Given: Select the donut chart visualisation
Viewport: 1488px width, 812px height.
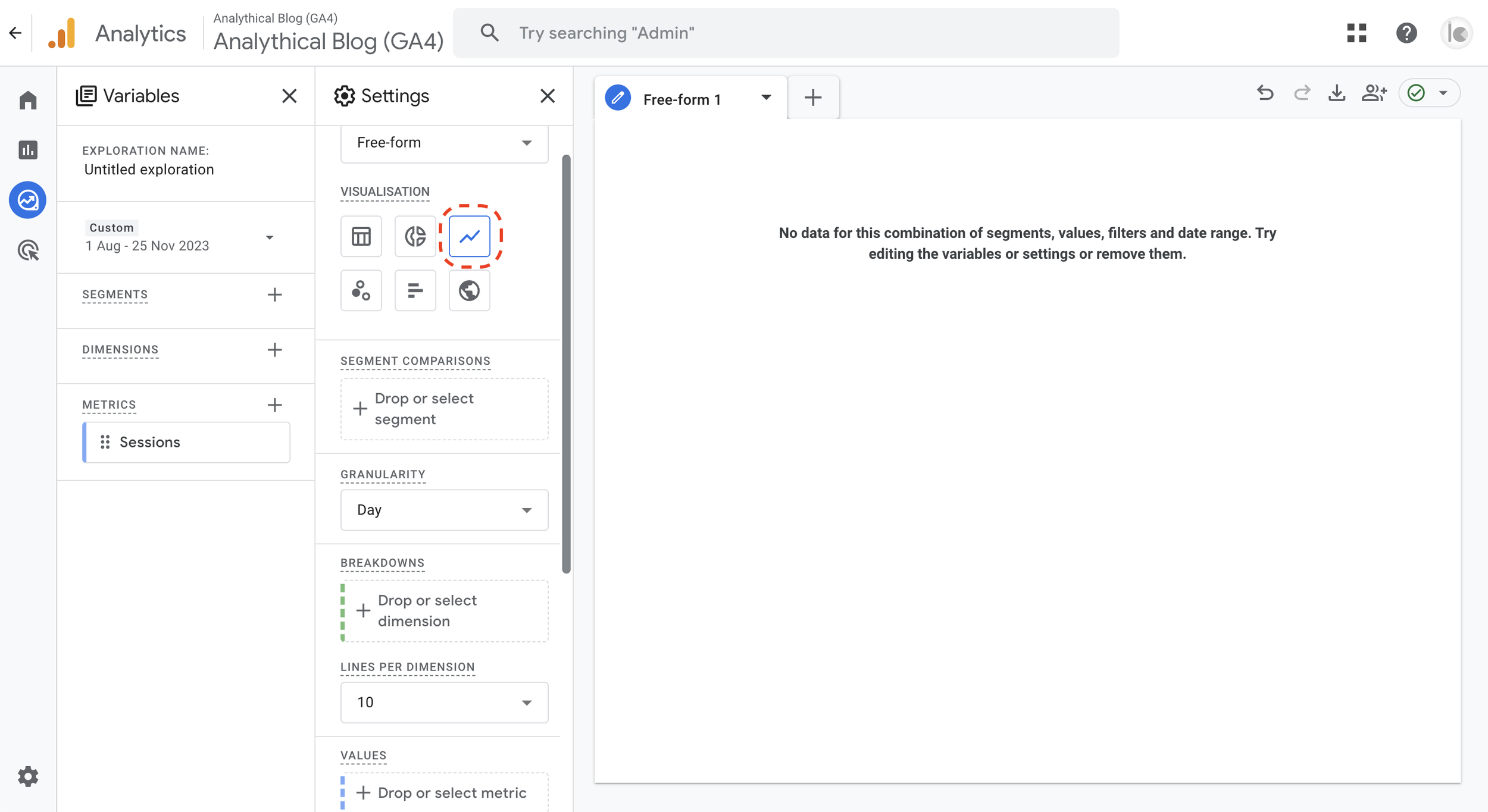Looking at the screenshot, I should coord(415,236).
